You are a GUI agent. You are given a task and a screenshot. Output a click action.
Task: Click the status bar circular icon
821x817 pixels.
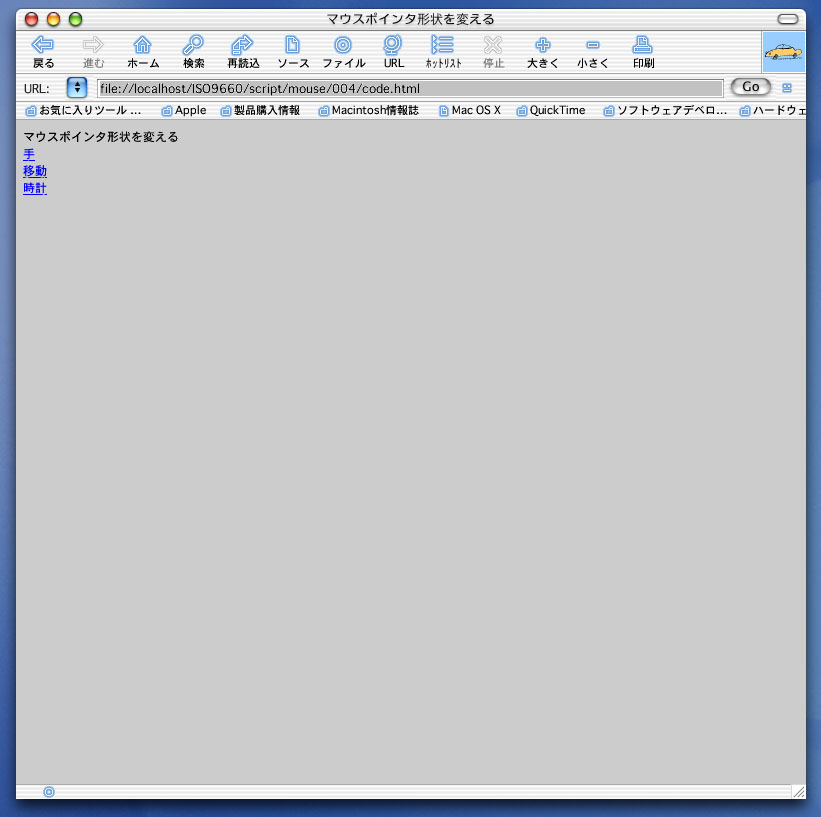pyautogui.click(x=49, y=792)
